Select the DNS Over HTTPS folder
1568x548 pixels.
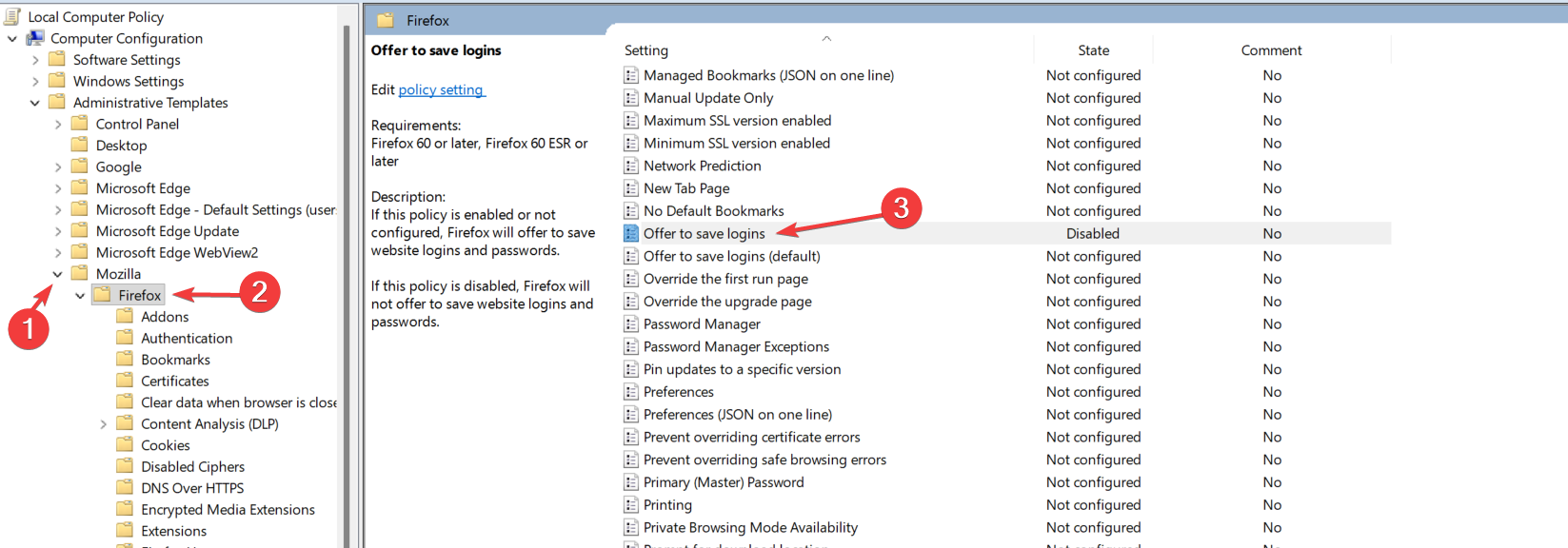(192, 488)
